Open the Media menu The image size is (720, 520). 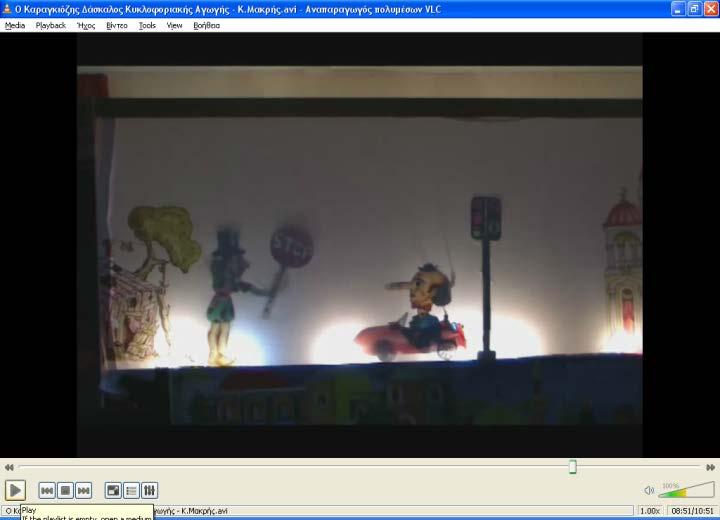[15, 26]
